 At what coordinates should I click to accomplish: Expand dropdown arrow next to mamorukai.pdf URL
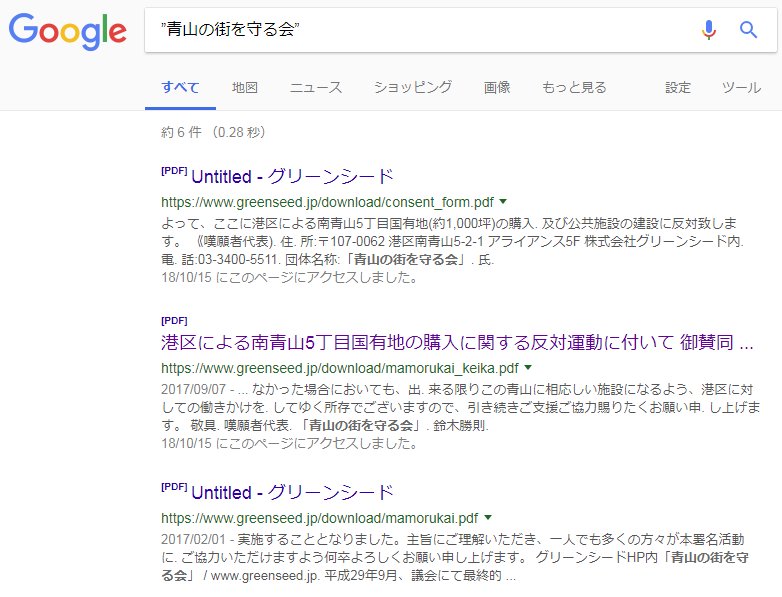(x=488, y=517)
